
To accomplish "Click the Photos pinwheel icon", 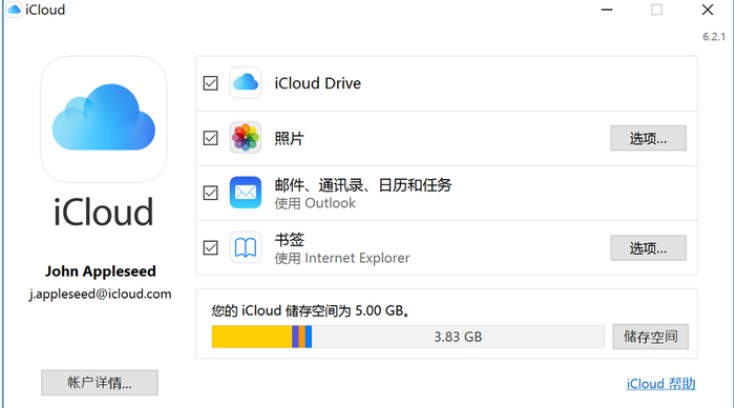I will click(x=245, y=138).
